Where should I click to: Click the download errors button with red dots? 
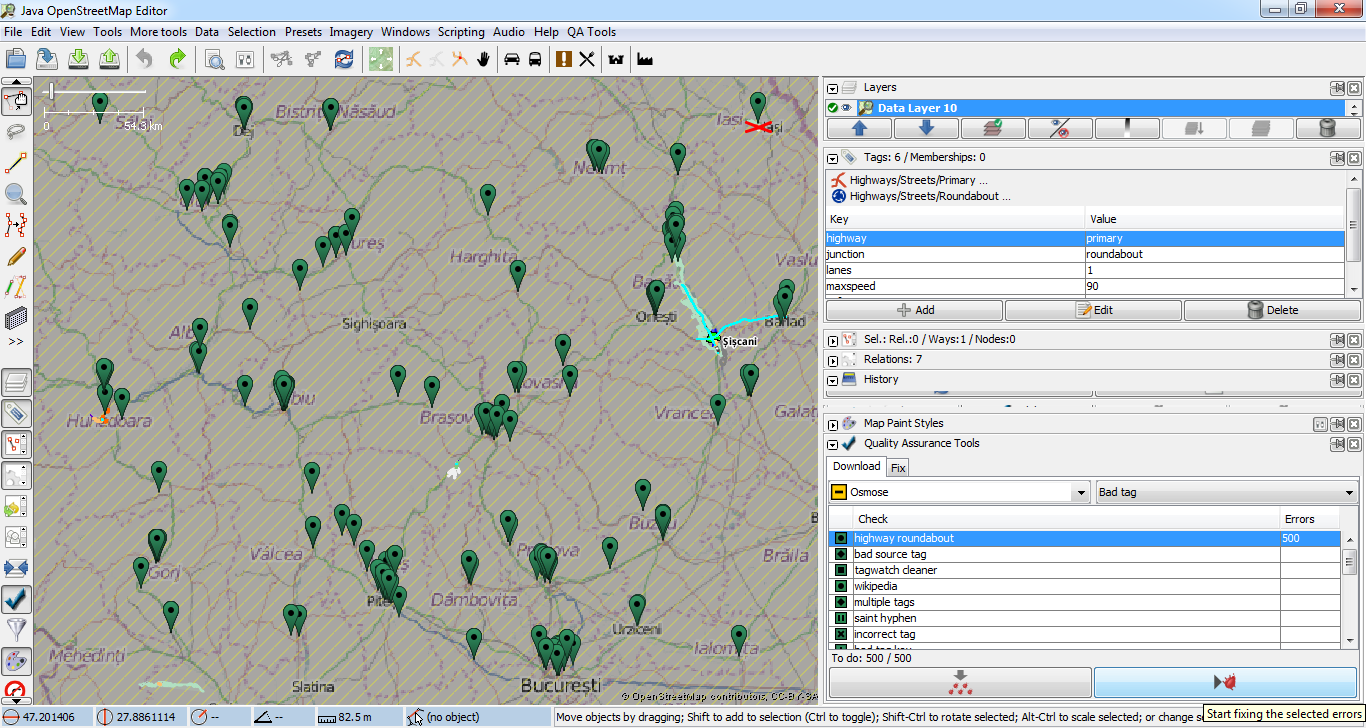(x=960, y=682)
